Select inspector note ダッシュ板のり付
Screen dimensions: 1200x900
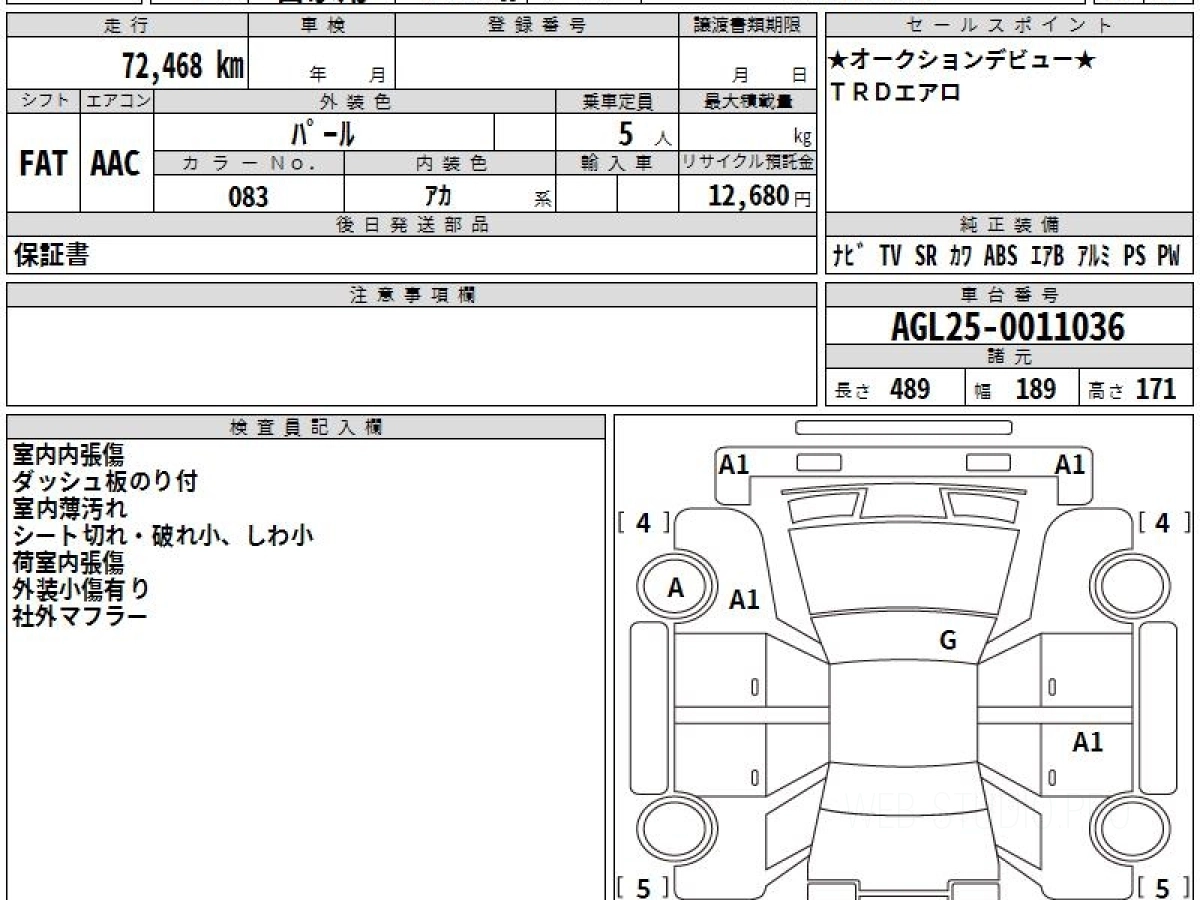(x=105, y=482)
